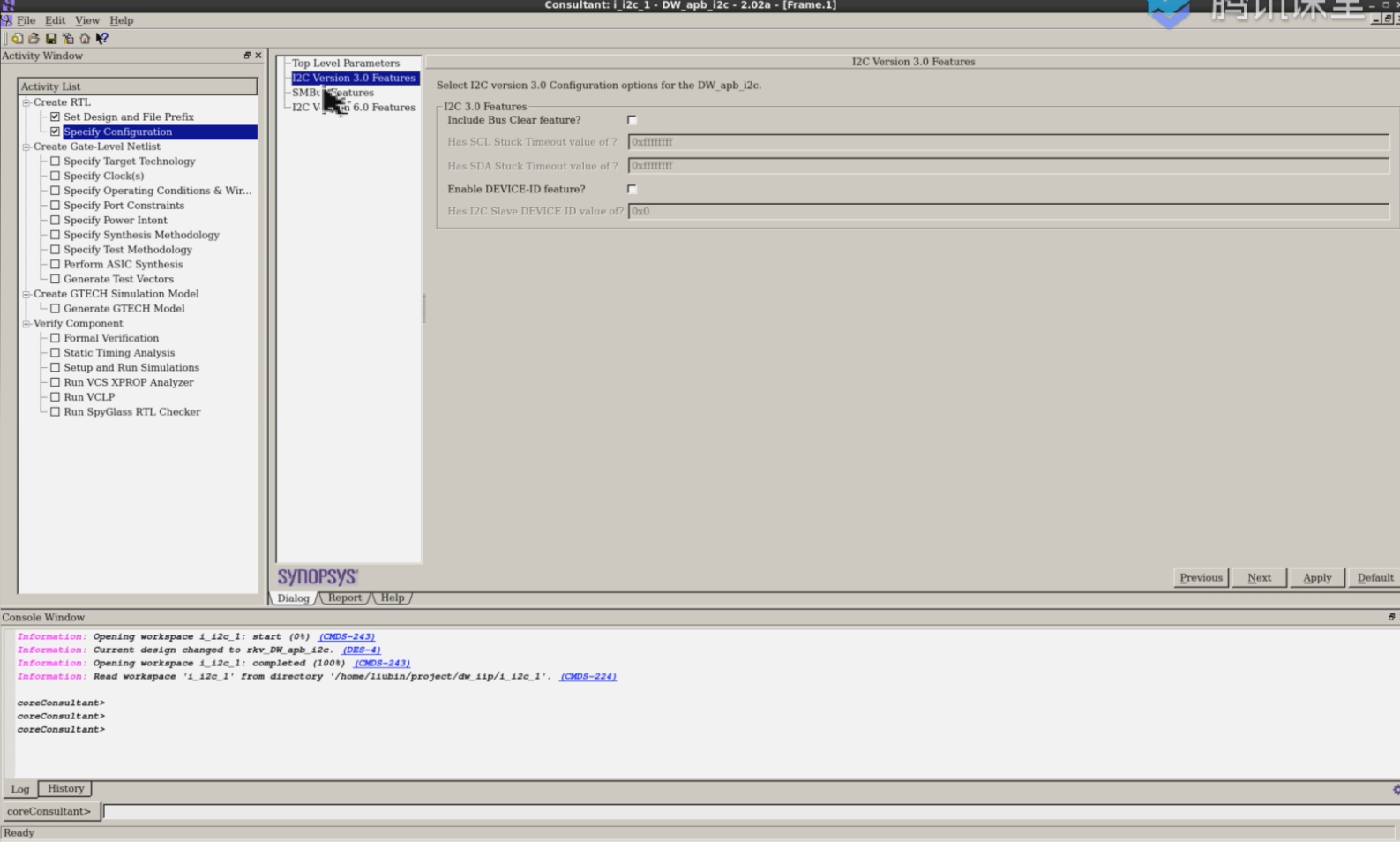Select Specify Power Intent activity

pyautogui.click(x=115, y=221)
